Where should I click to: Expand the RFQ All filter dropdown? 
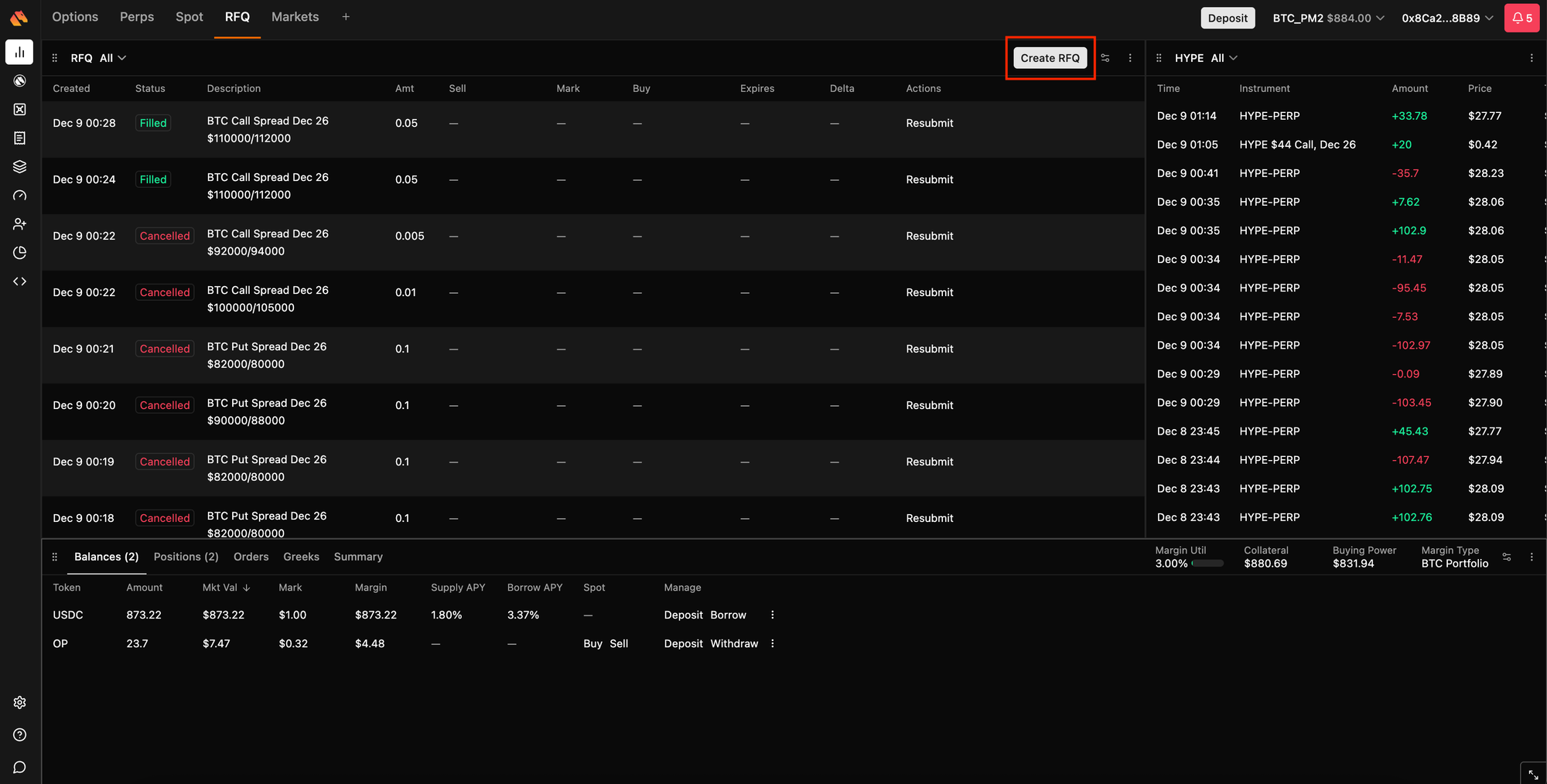click(113, 58)
